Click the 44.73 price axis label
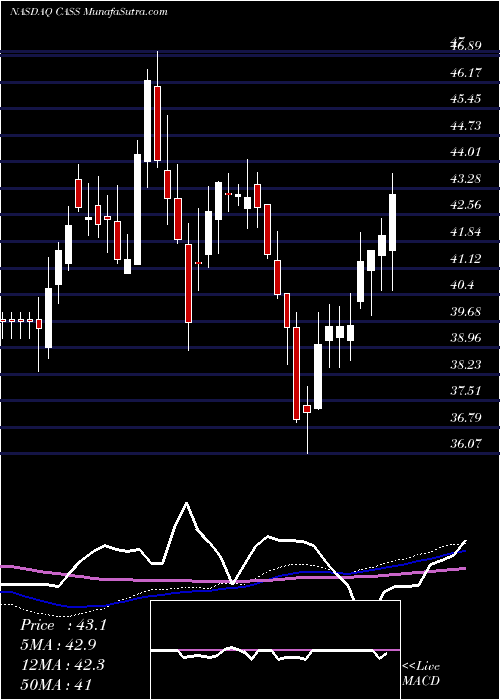500x700 pixels. tap(467, 125)
